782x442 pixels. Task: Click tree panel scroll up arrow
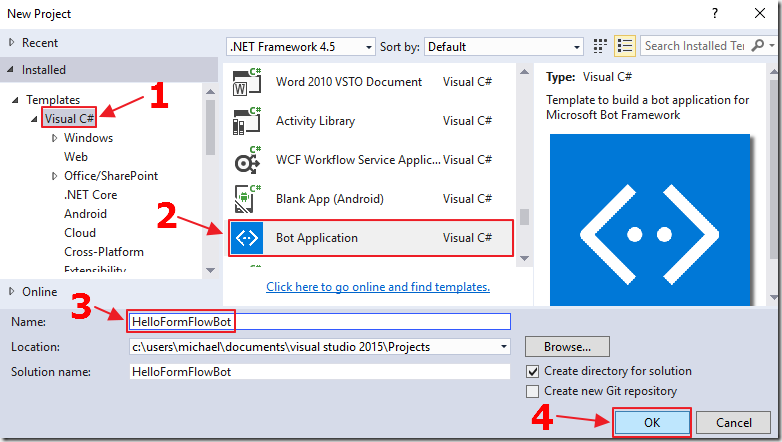210,92
